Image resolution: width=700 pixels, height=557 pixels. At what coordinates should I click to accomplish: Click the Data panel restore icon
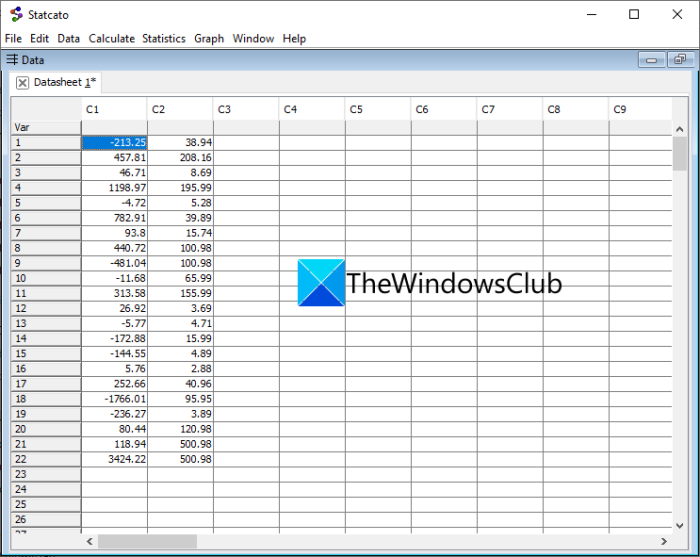[x=680, y=60]
